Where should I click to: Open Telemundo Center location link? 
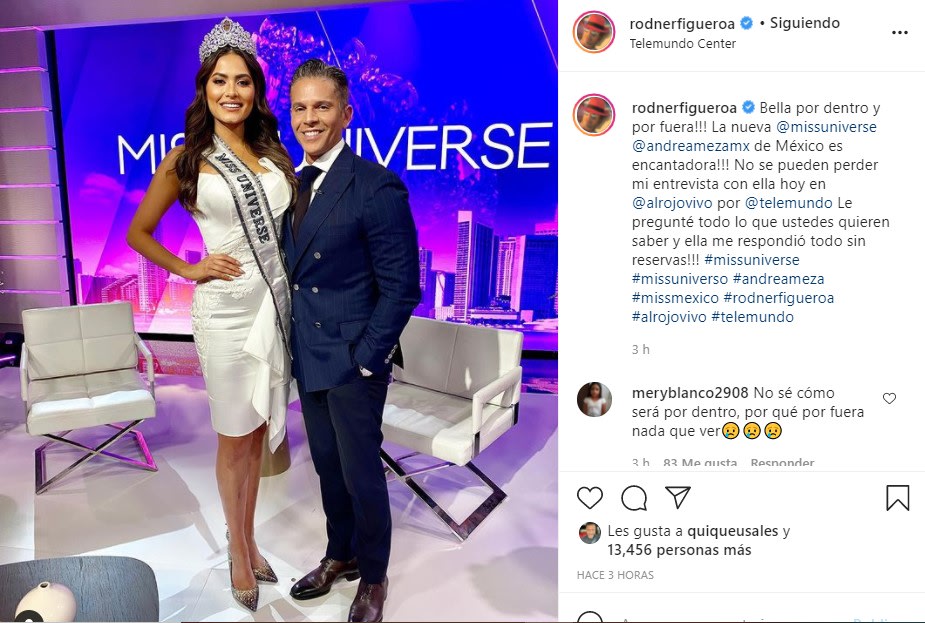pyautogui.click(x=683, y=44)
